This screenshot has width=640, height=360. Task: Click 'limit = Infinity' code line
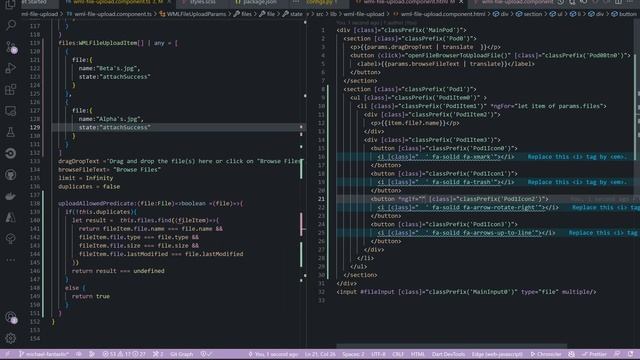pyautogui.click(x=85, y=178)
